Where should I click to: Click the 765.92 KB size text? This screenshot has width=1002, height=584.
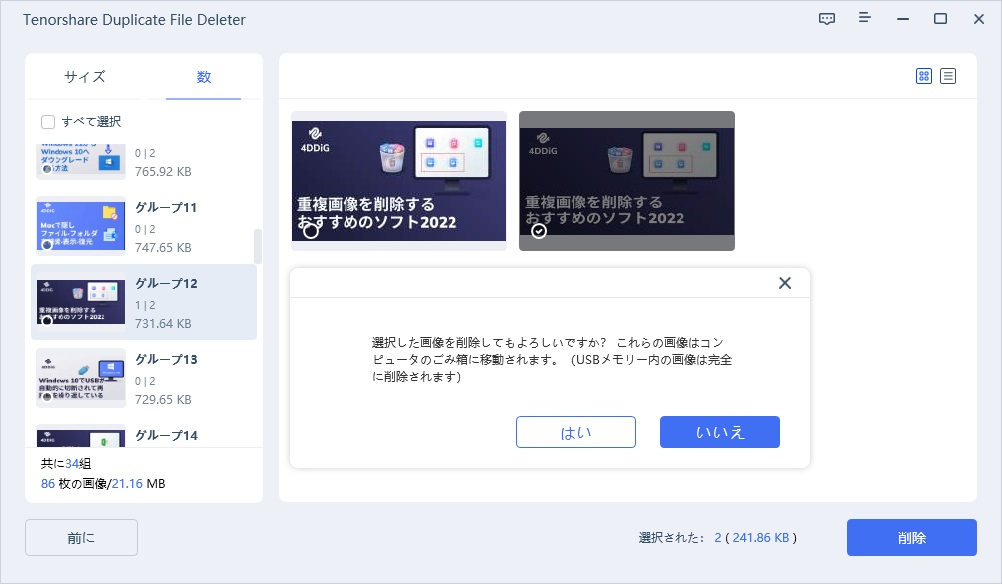[163, 172]
